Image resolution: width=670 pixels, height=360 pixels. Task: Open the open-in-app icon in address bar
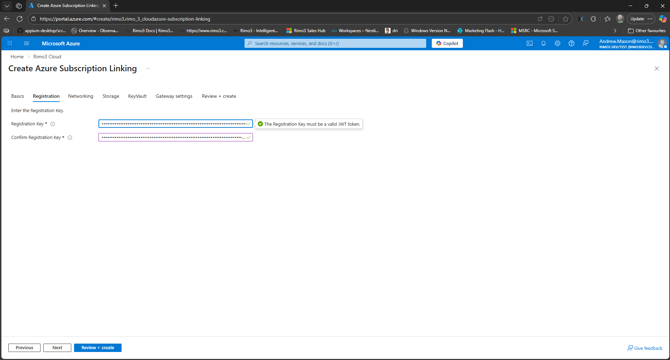click(x=540, y=19)
